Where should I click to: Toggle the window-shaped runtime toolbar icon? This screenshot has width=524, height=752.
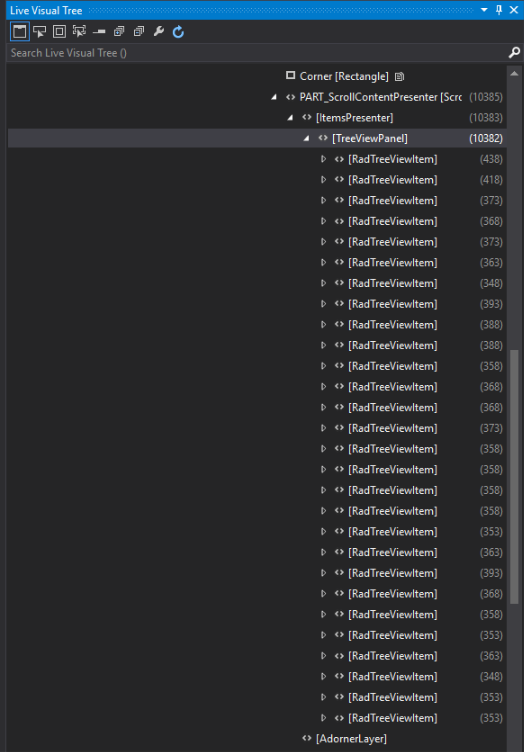click(x=20, y=32)
